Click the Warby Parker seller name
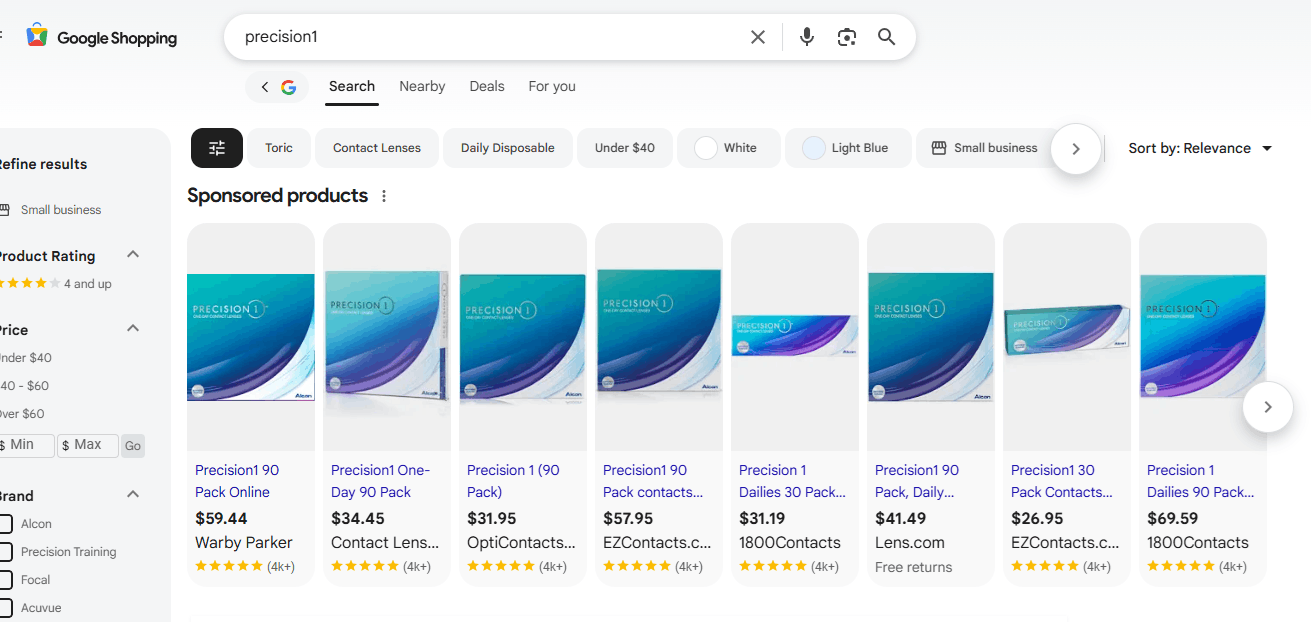Screen dimensions: 1311x622 coord(244,543)
